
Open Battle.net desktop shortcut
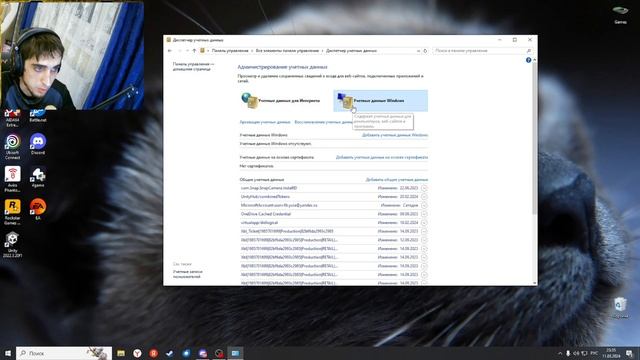38,116
